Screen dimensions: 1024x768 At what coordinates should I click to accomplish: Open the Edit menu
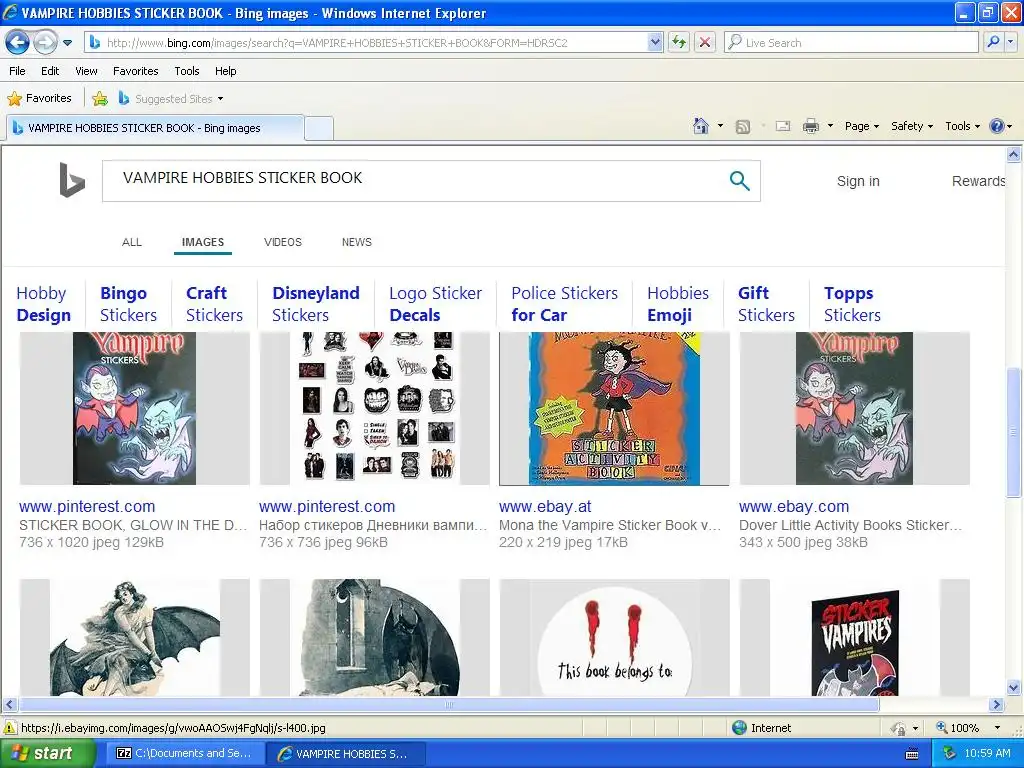click(x=50, y=71)
